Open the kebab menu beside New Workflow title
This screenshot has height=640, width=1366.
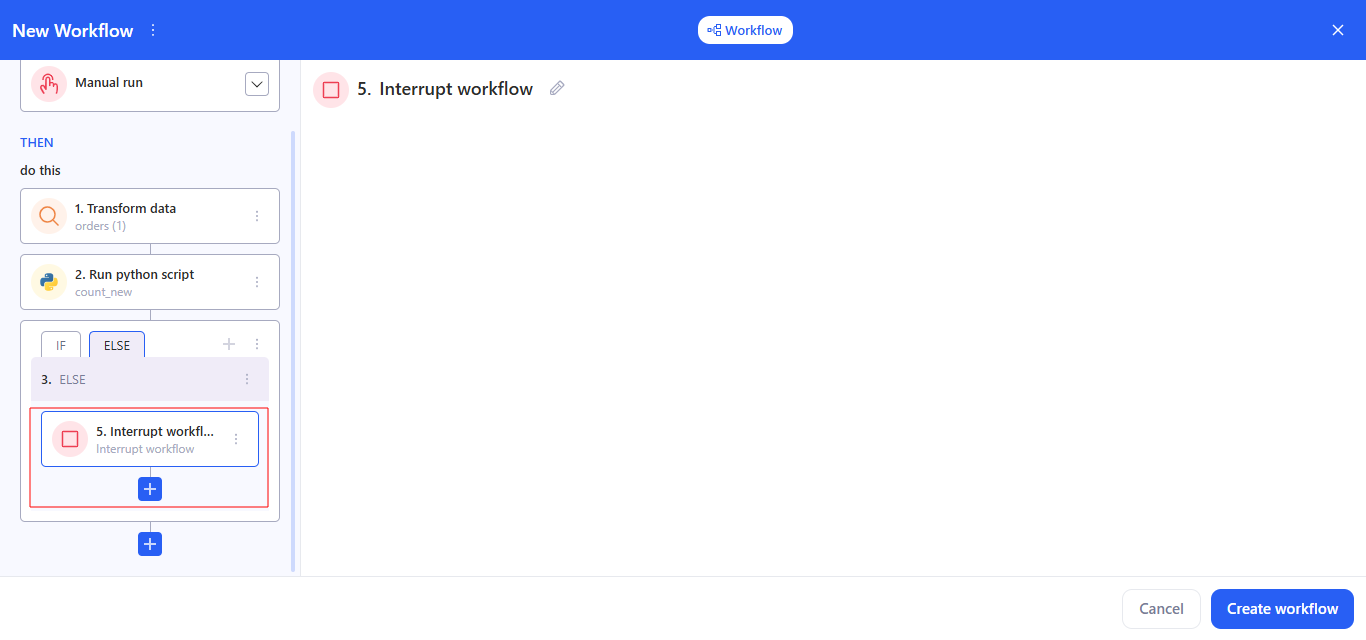point(152,30)
